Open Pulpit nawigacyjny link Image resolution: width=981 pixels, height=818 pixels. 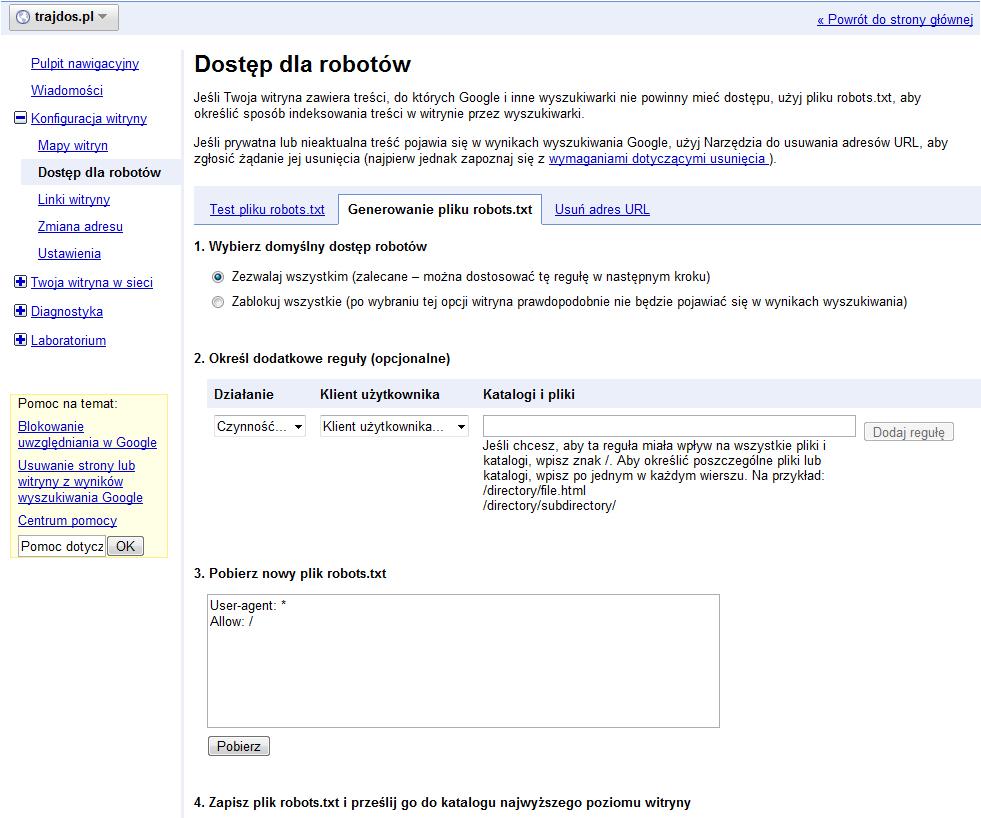click(84, 63)
